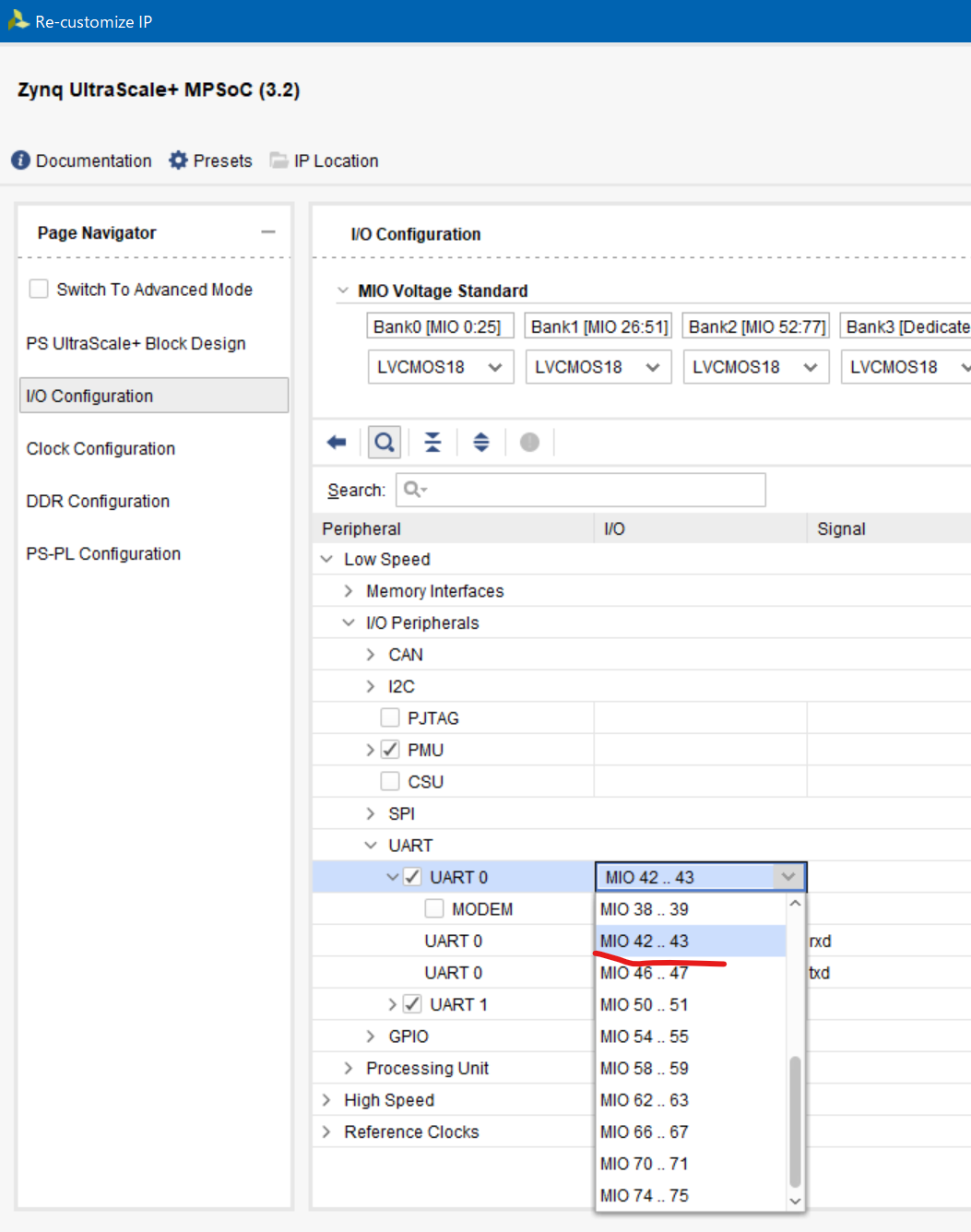Collapse the UART node
971x1232 pixels.
(371, 845)
